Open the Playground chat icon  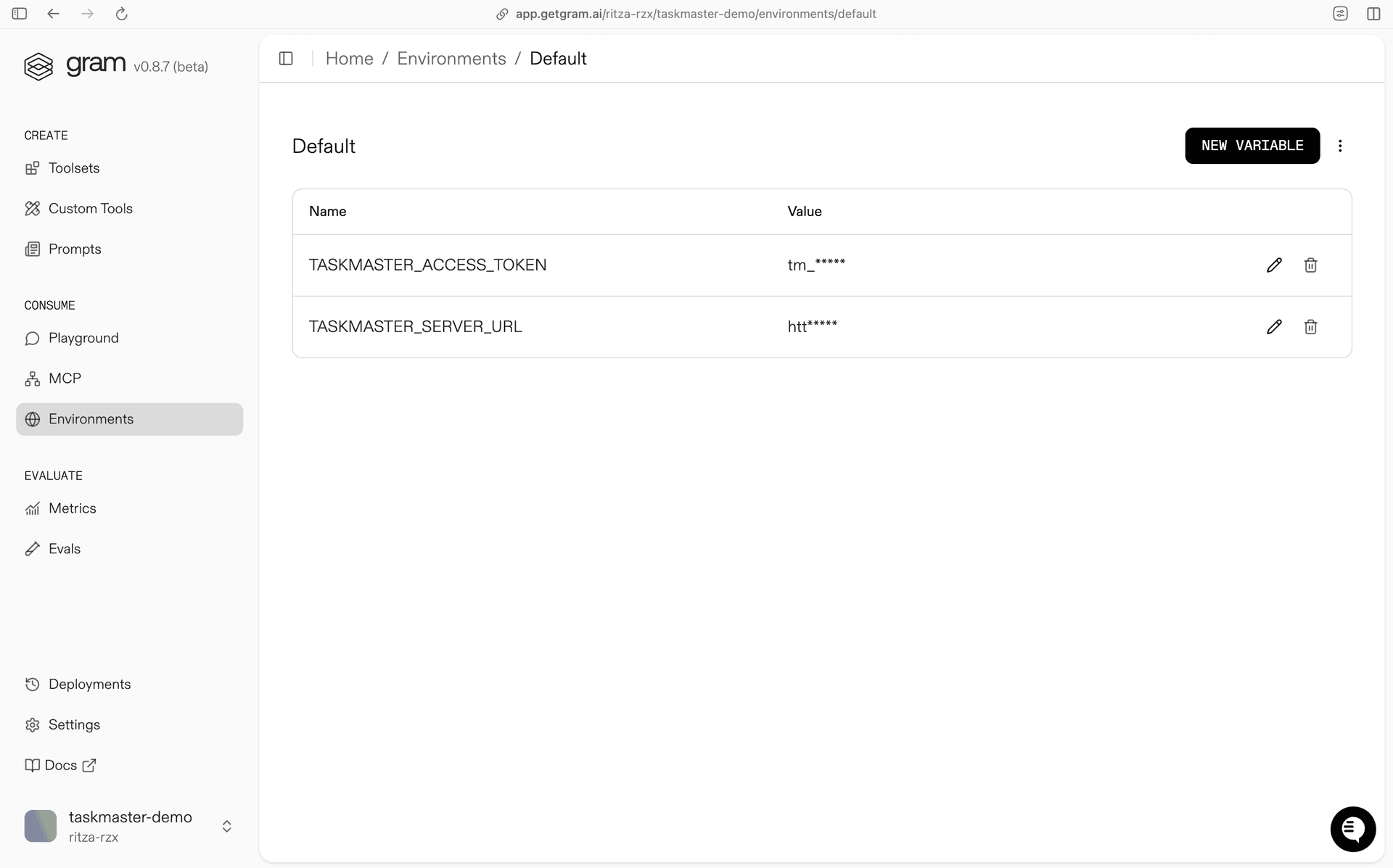(32, 338)
